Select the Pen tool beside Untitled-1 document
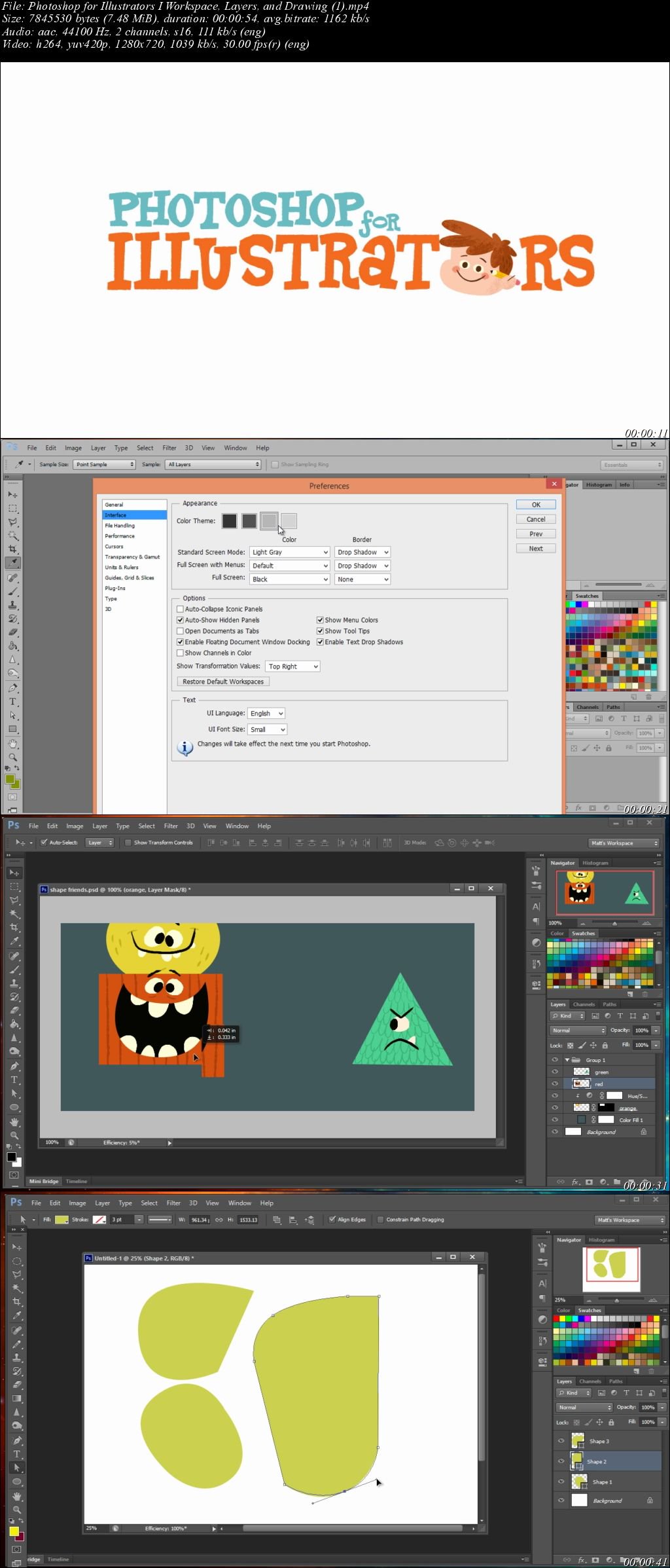670x1568 pixels. pos(17,1440)
